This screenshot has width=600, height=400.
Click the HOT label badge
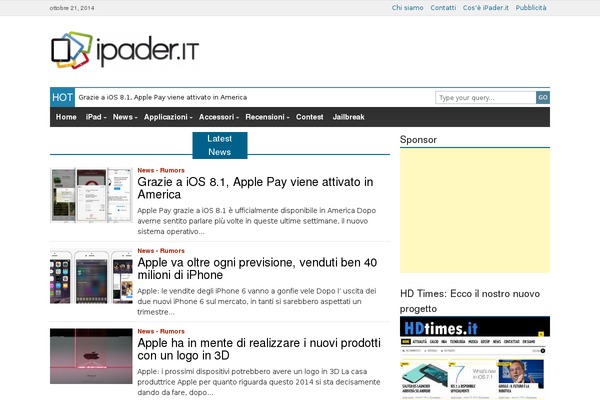pyautogui.click(x=62, y=97)
